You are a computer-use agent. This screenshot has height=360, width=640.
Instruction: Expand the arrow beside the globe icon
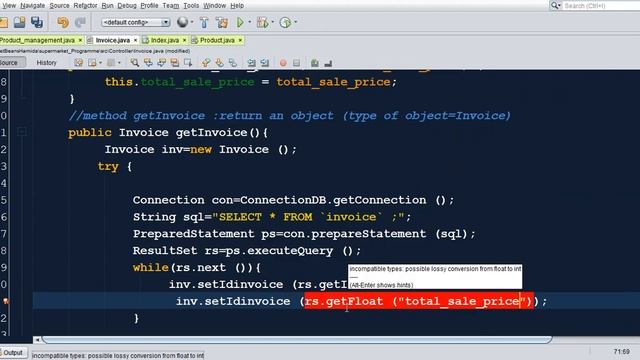192,22
